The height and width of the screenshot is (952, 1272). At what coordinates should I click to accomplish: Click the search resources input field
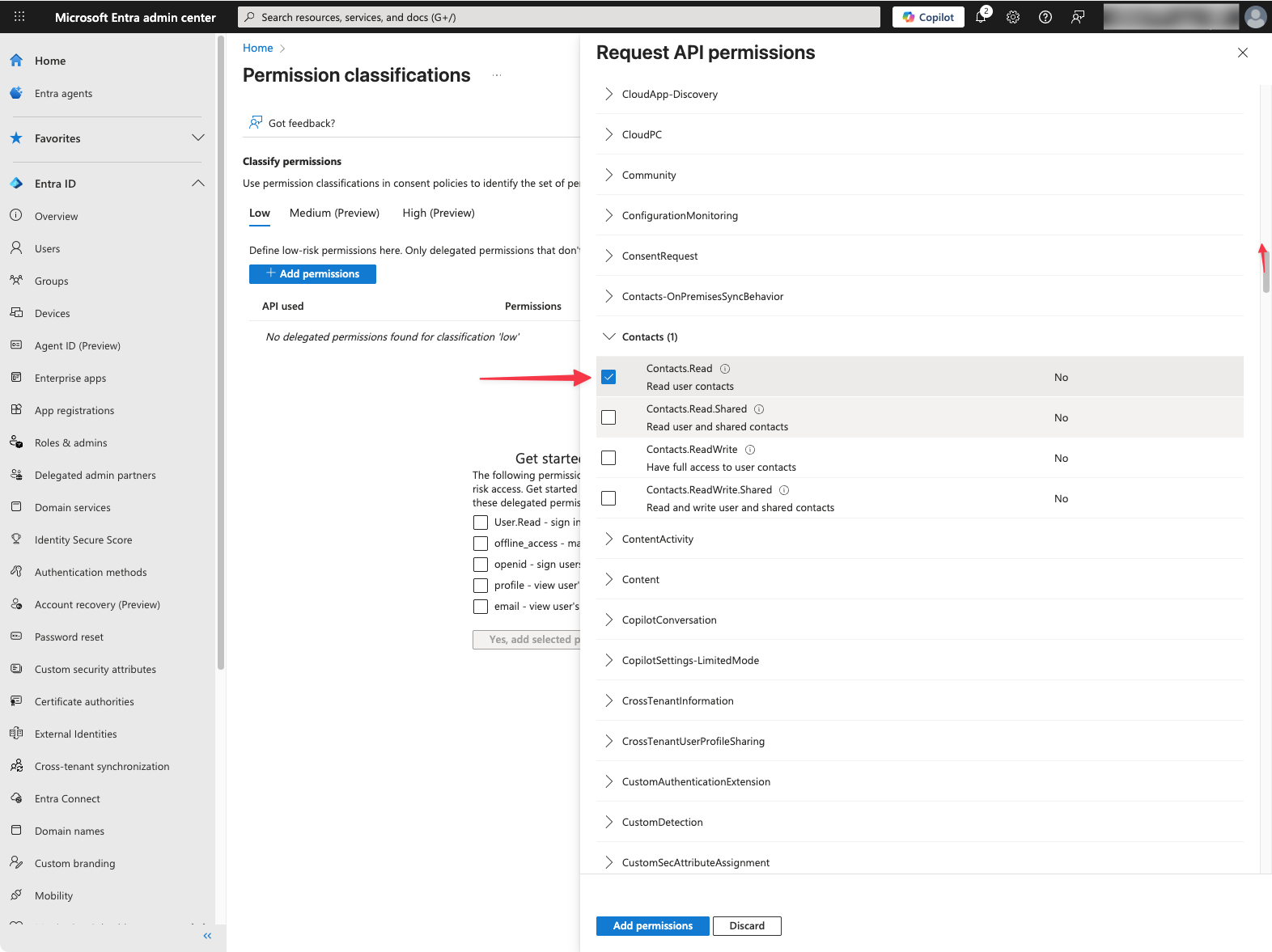[x=558, y=17]
